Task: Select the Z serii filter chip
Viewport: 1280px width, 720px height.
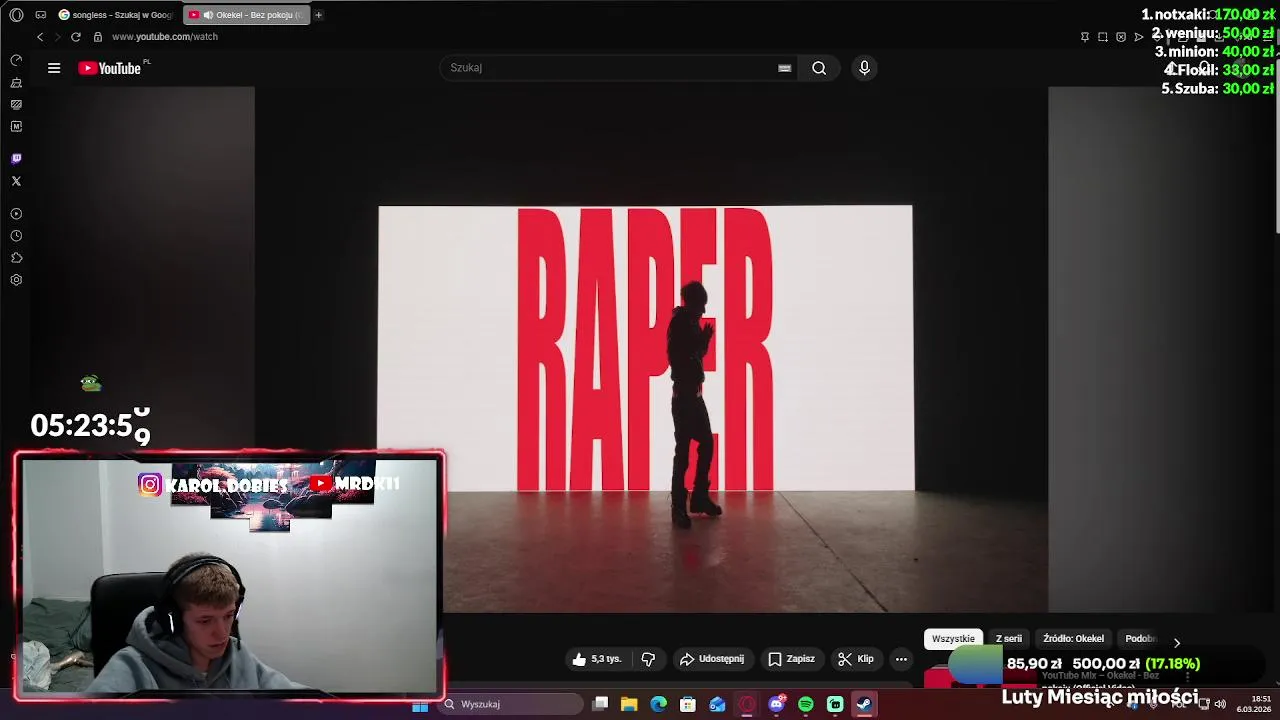Action: (x=1009, y=639)
